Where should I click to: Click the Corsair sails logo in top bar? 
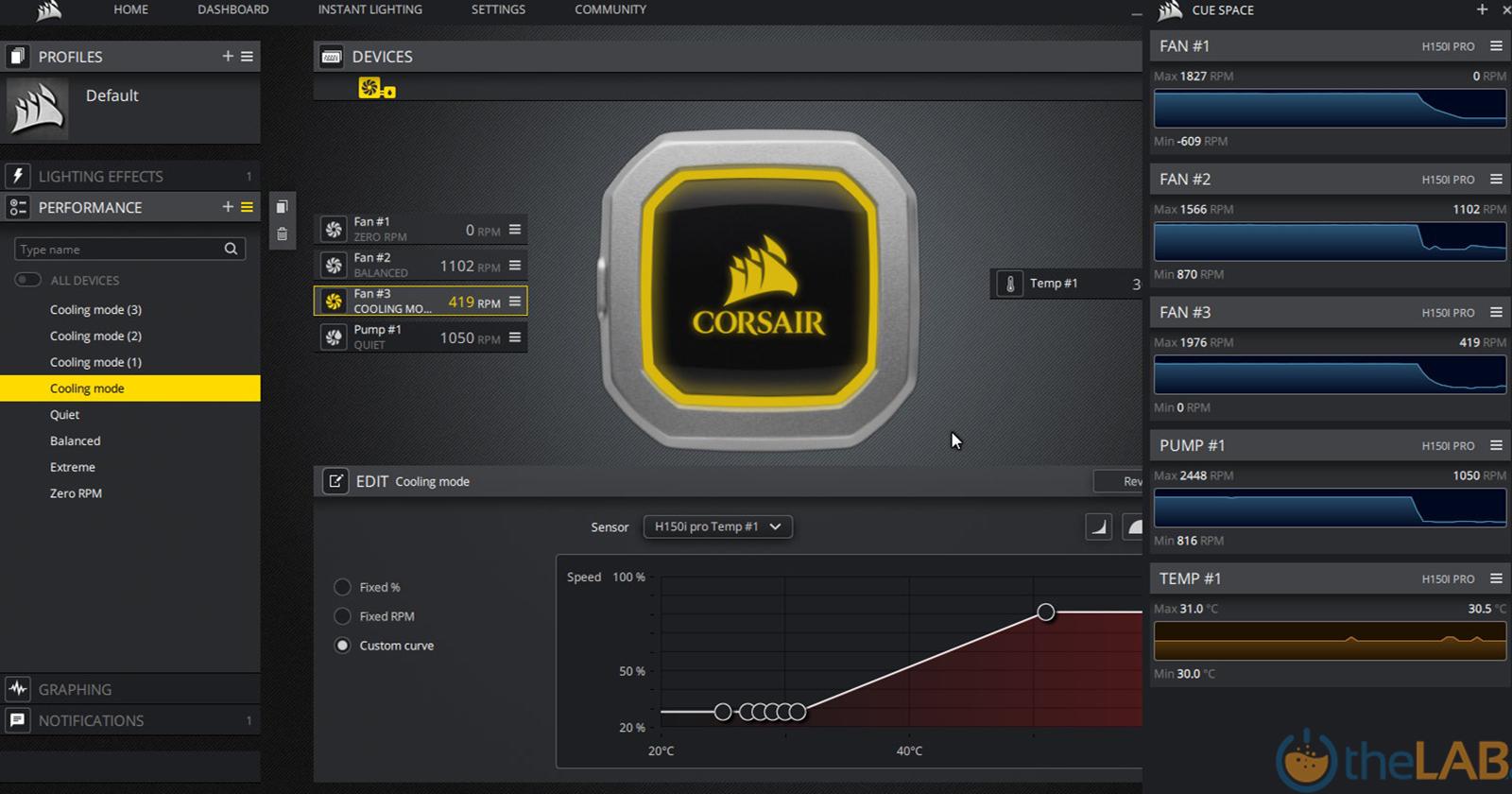pyautogui.click(x=49, y=10)
